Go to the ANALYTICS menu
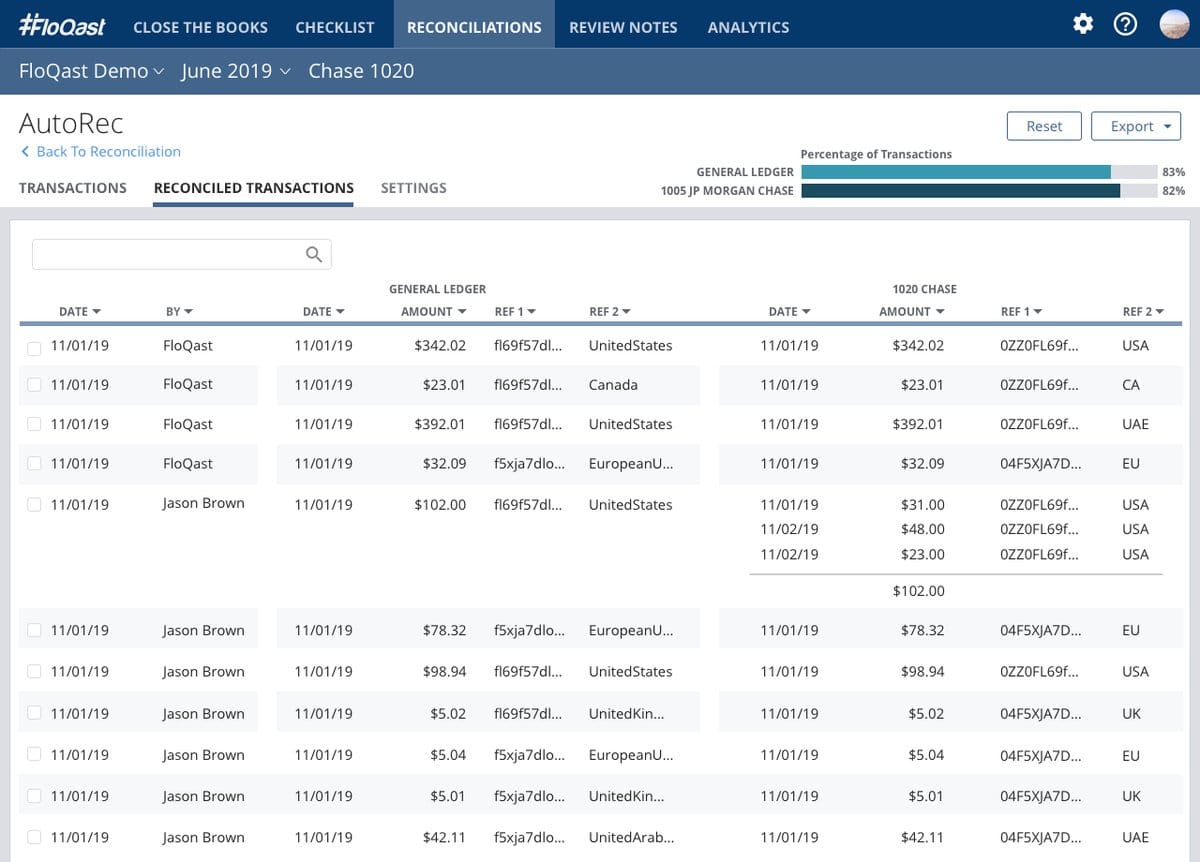The image size is (1200, 862). 748,27
